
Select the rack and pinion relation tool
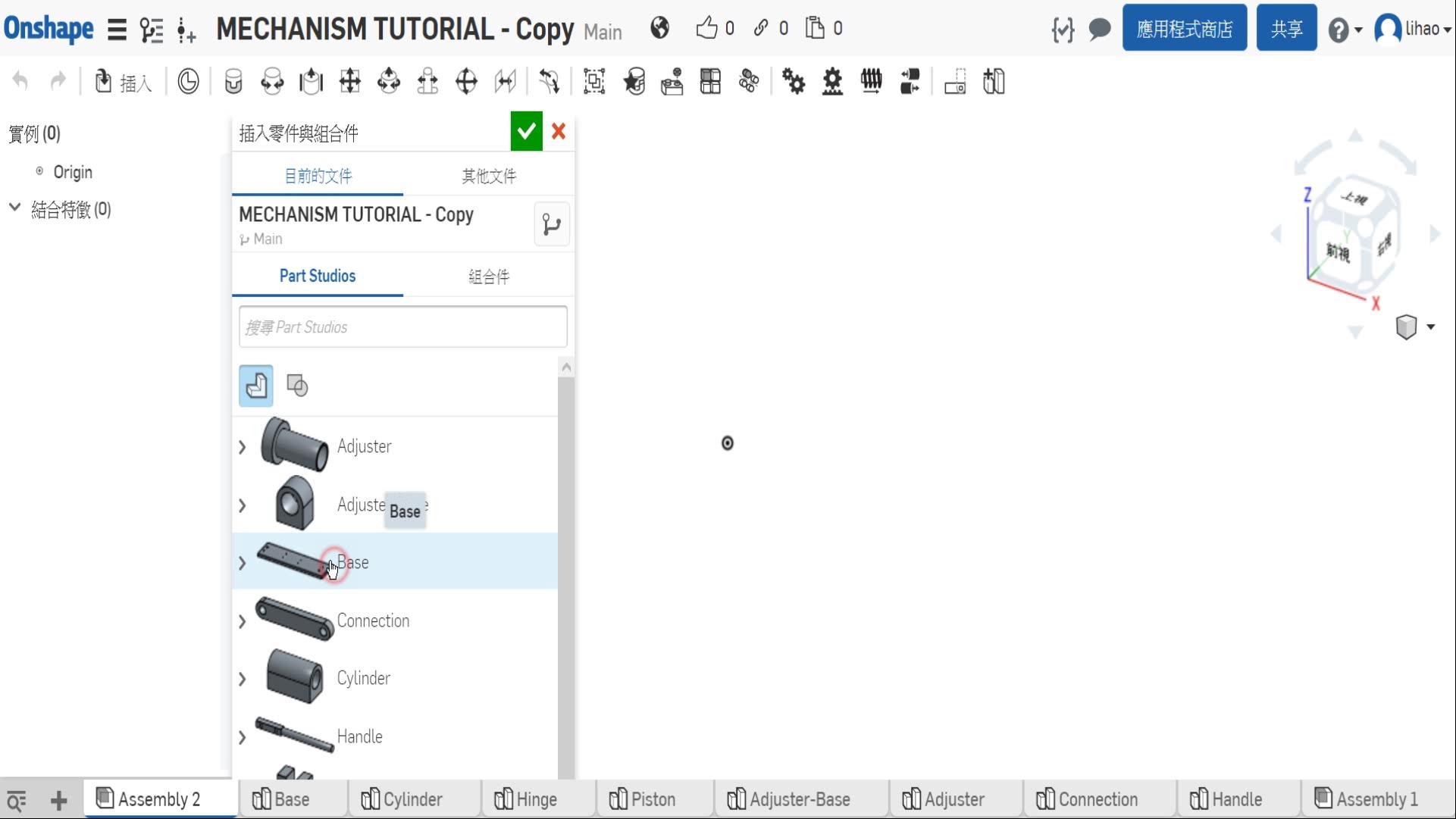(x=832, y=81)
